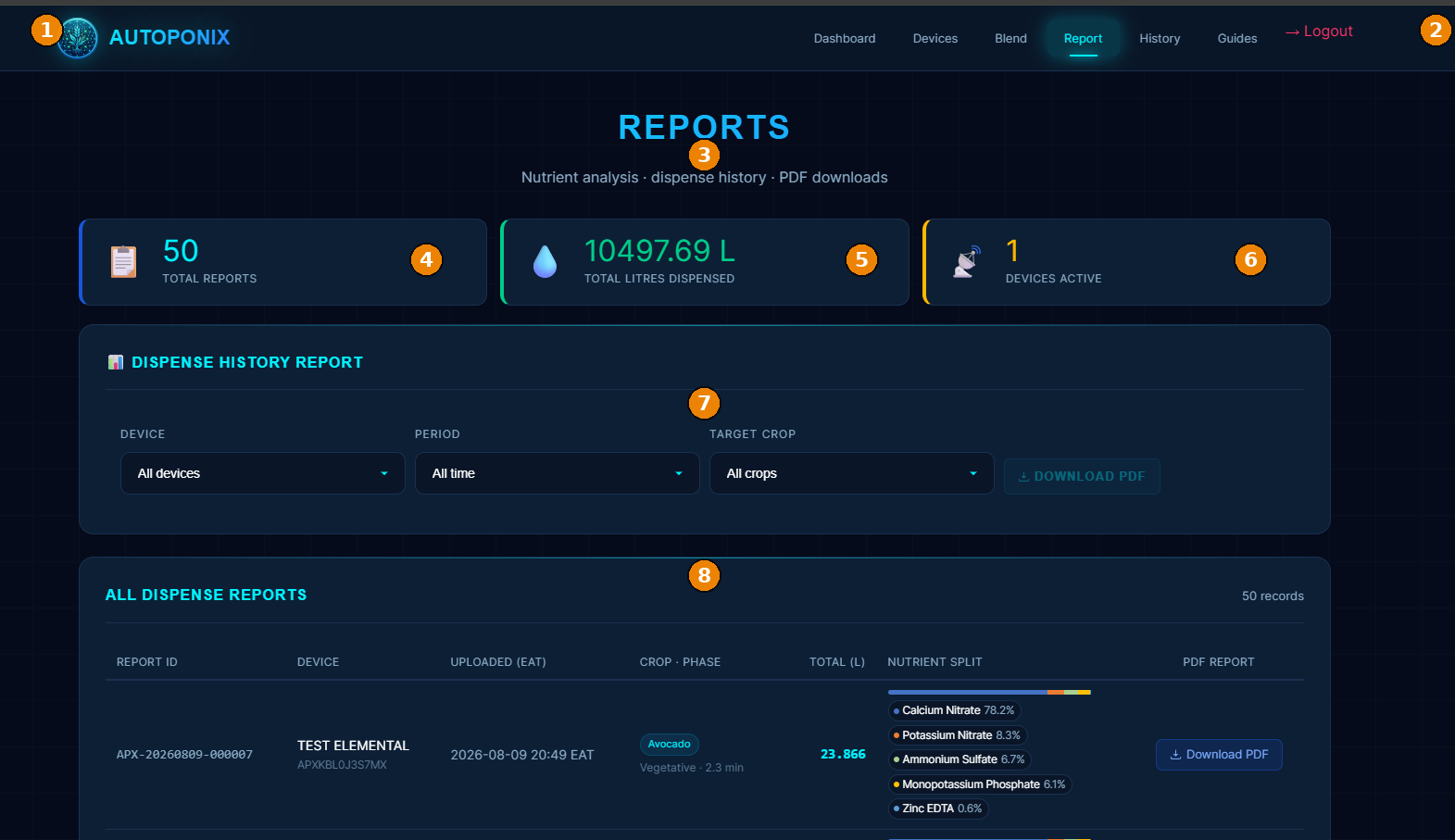Click the AUTOPONIX brand name
Viewport: 1455px width, 840px height.
pyautogui.click(x=169, y=37)
